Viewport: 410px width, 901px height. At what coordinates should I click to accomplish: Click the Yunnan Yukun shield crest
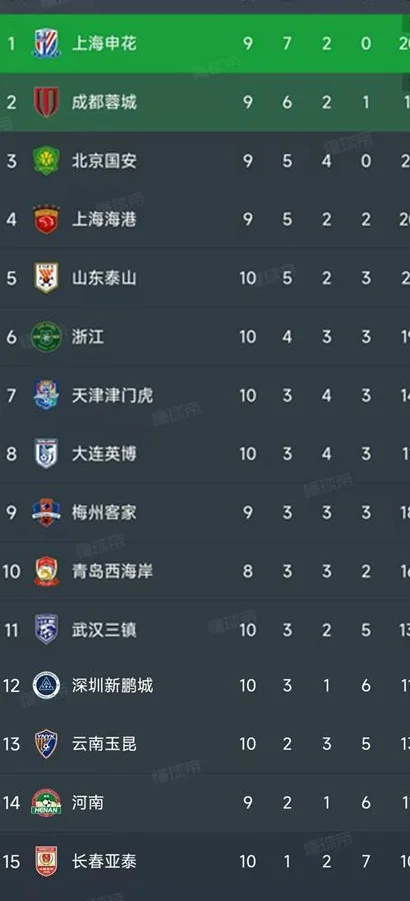tap(46, 744)
